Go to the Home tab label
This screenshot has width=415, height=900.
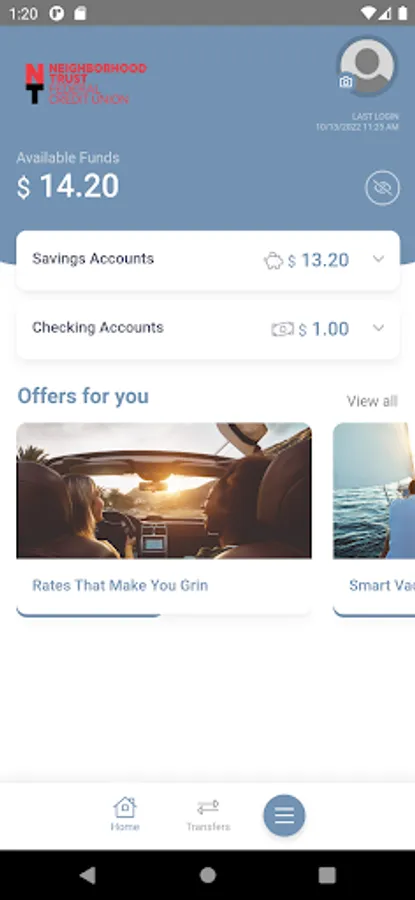[125, 827]
